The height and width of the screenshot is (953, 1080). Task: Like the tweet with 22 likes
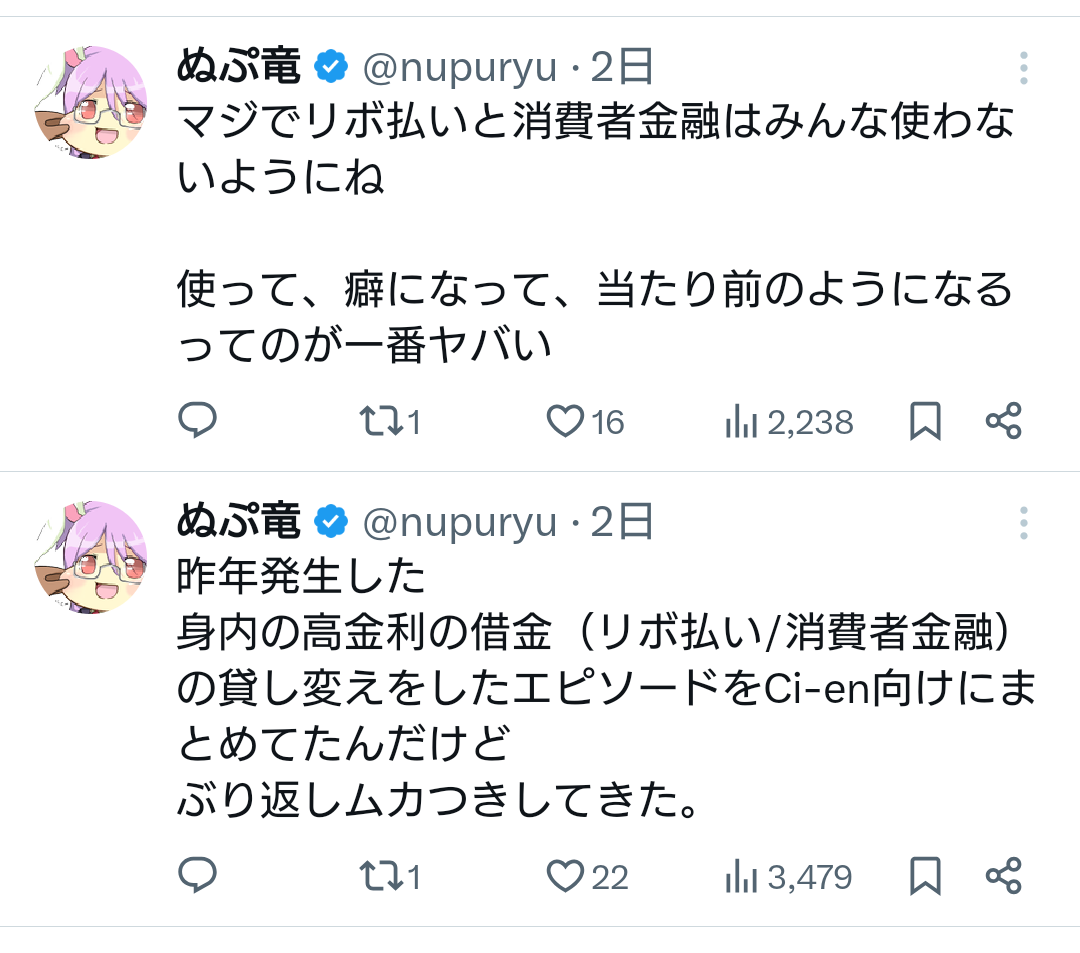[565, 877]
